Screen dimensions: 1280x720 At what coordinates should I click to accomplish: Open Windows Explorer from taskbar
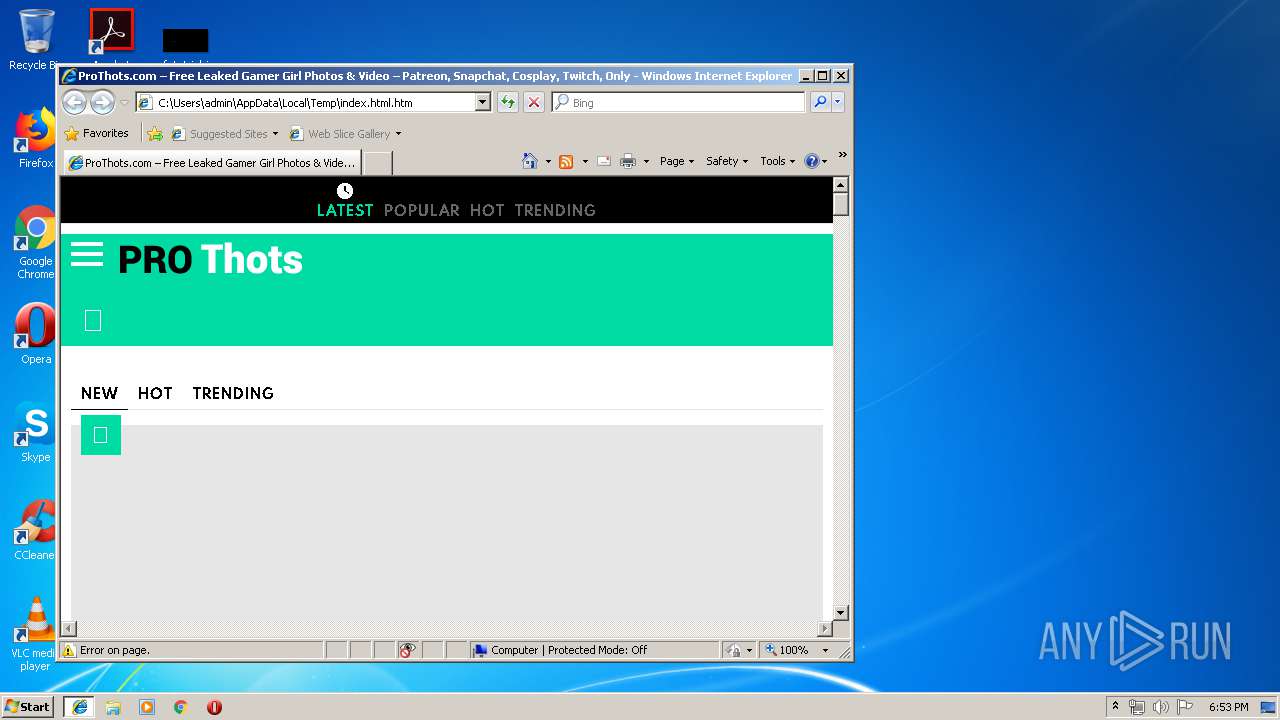pos(113,707)
